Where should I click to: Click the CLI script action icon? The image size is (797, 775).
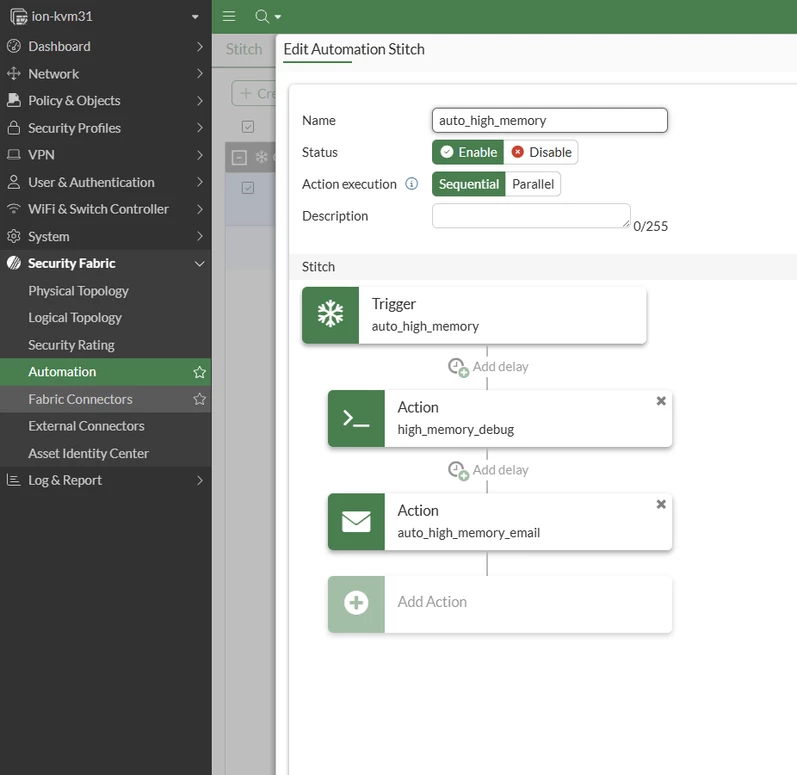click(x=356, y=418)
